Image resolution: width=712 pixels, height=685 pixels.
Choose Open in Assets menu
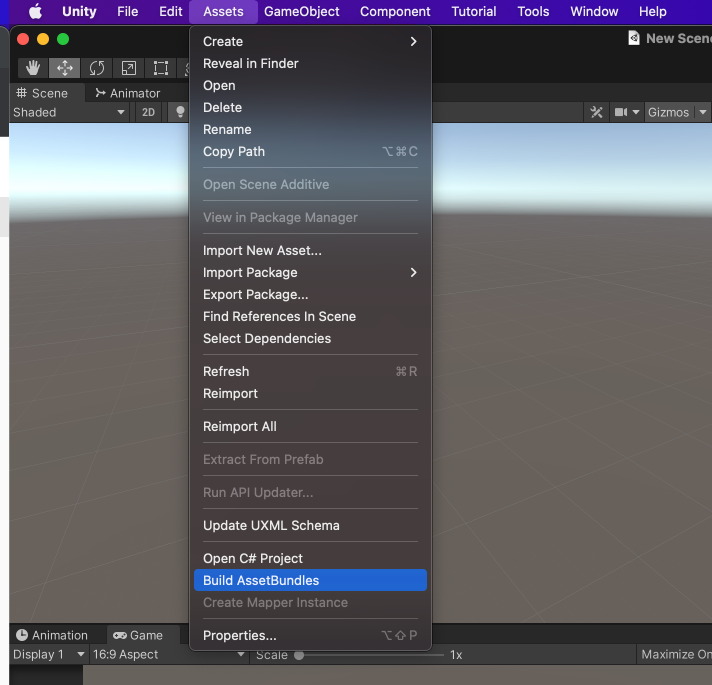click(x=310, y=85)
